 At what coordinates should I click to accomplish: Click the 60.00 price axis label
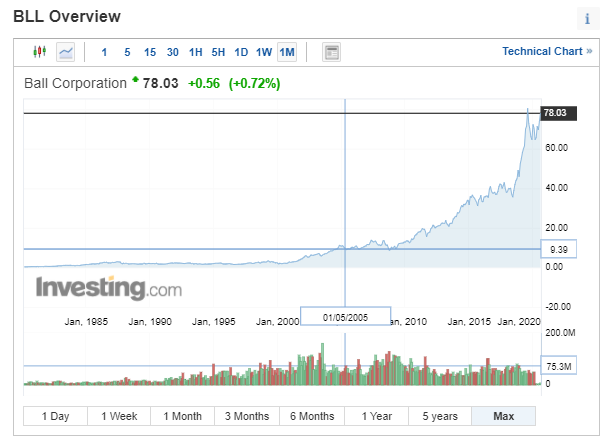556,148
